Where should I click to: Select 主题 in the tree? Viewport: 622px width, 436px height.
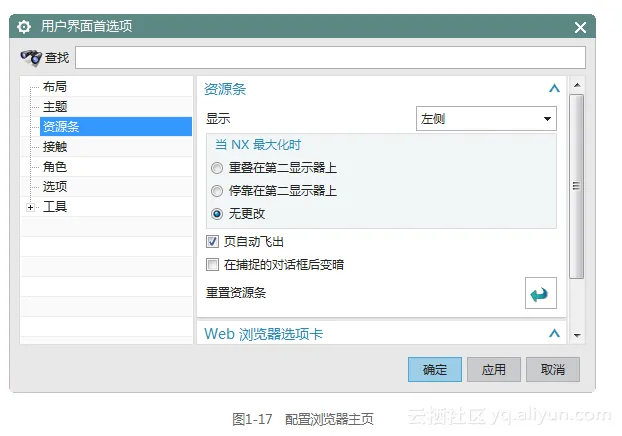tap(55, 107)
